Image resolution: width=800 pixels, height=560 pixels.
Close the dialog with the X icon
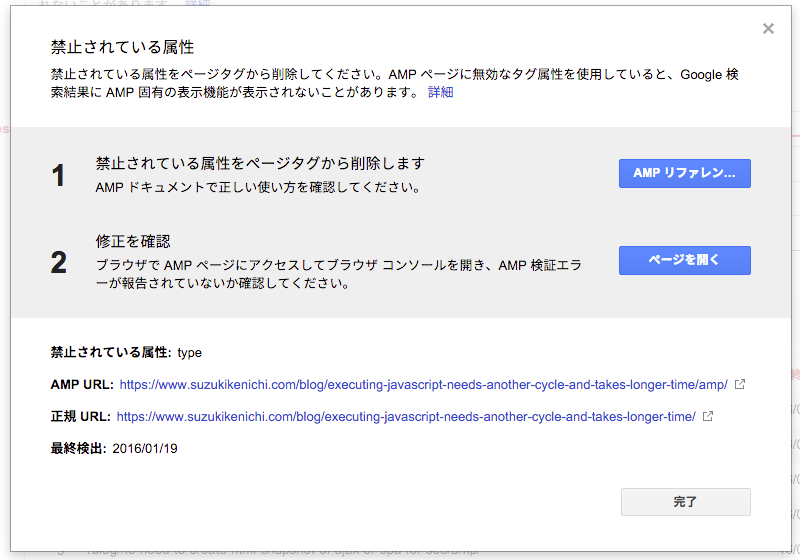[768, 29]
